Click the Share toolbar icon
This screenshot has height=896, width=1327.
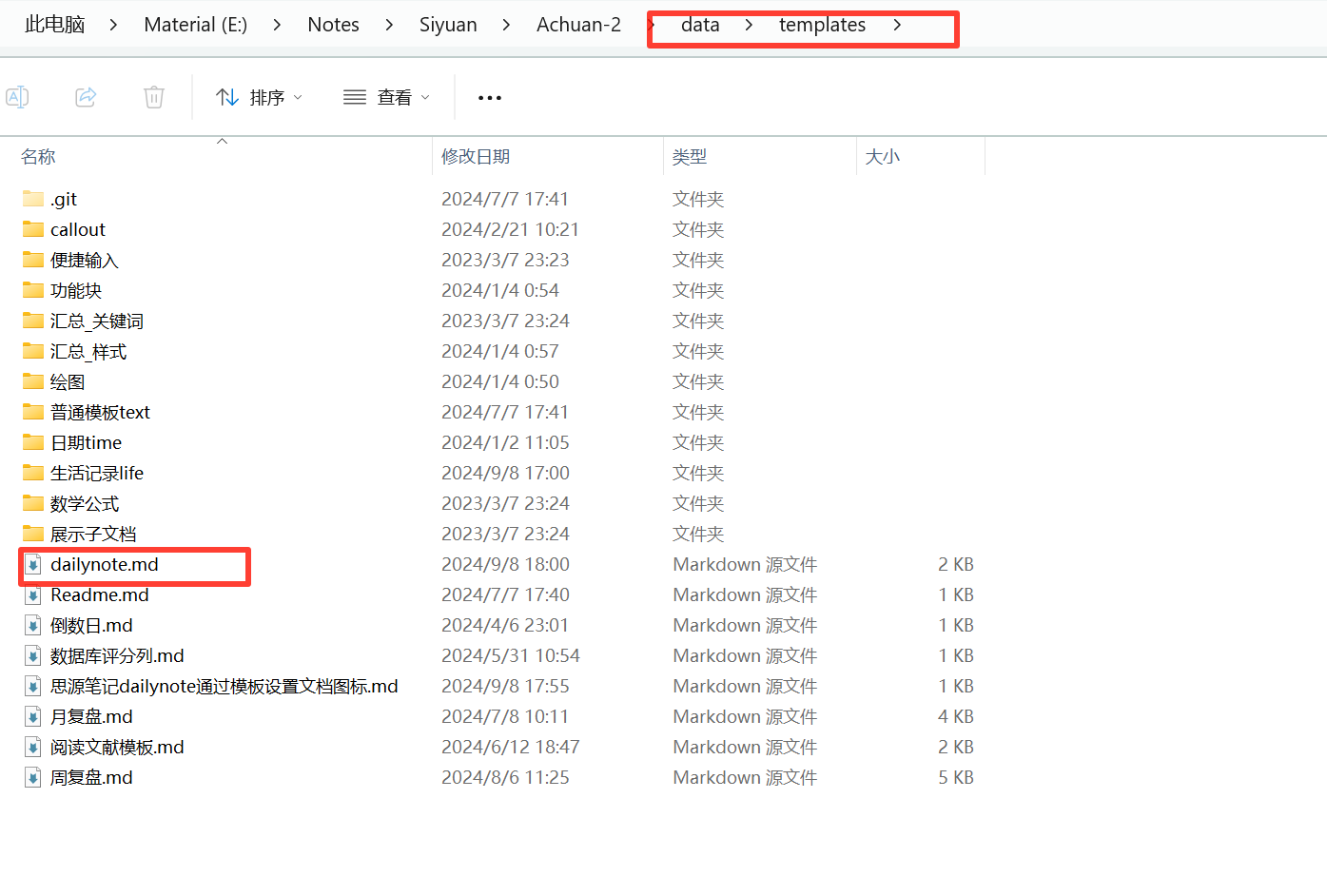pyautogui.click(x=86, y=97)
